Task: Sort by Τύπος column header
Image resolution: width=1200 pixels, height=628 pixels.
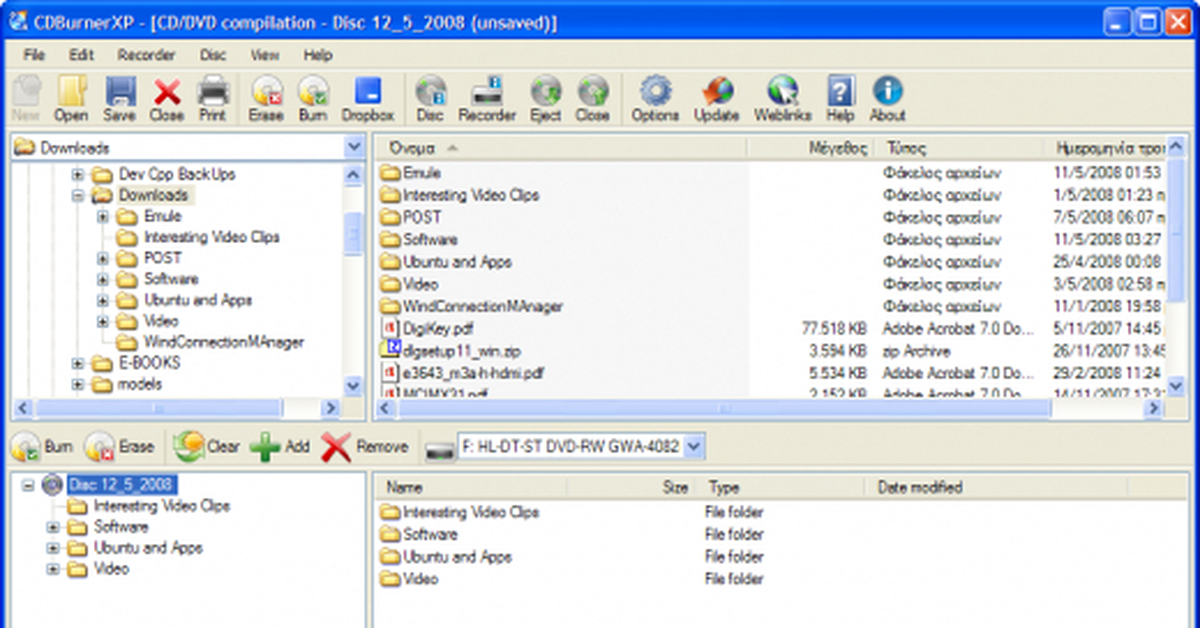Action: pyautogui.click(x=959, y=148)
